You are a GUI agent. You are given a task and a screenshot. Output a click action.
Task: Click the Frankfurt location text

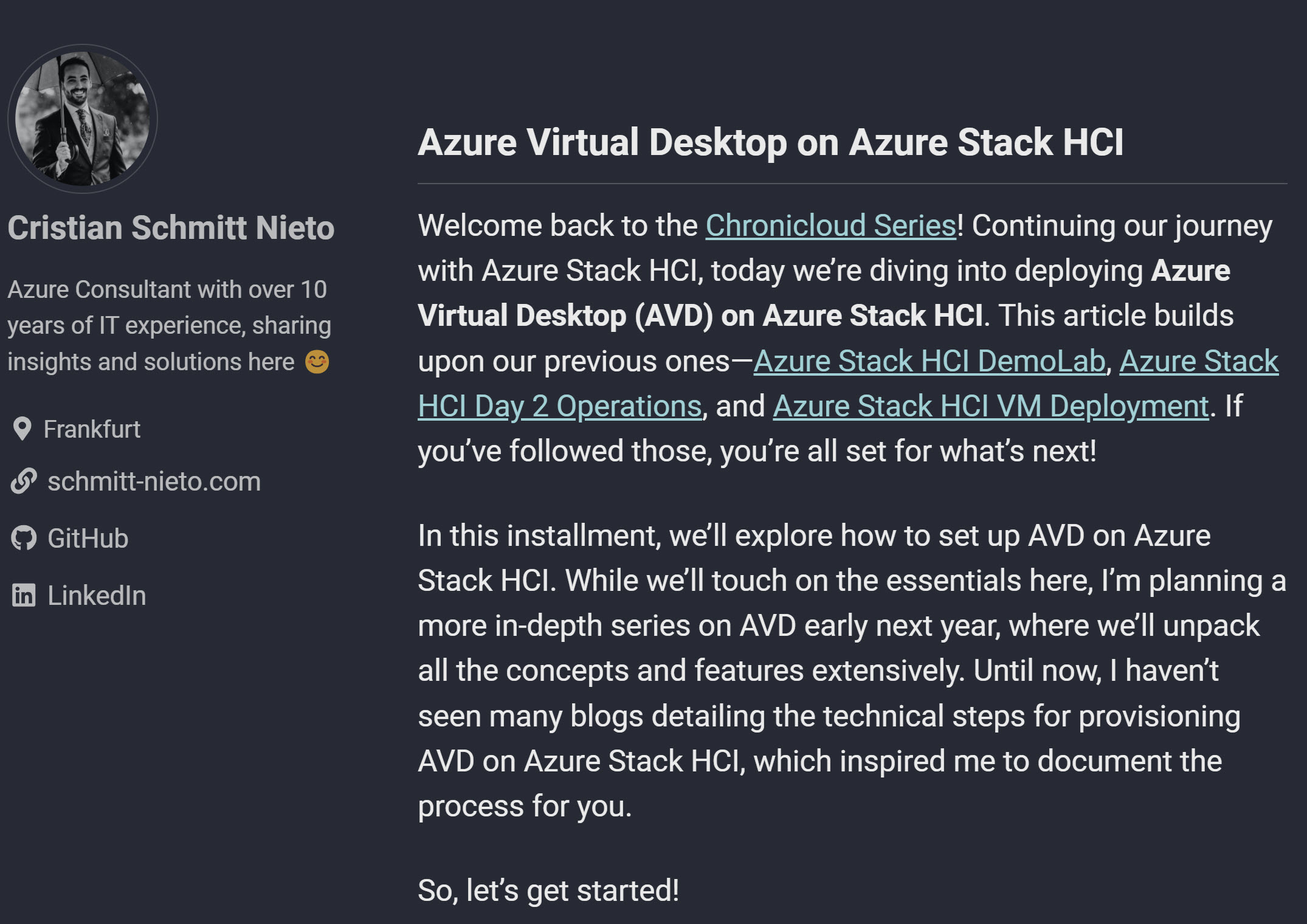click(92, 429)
